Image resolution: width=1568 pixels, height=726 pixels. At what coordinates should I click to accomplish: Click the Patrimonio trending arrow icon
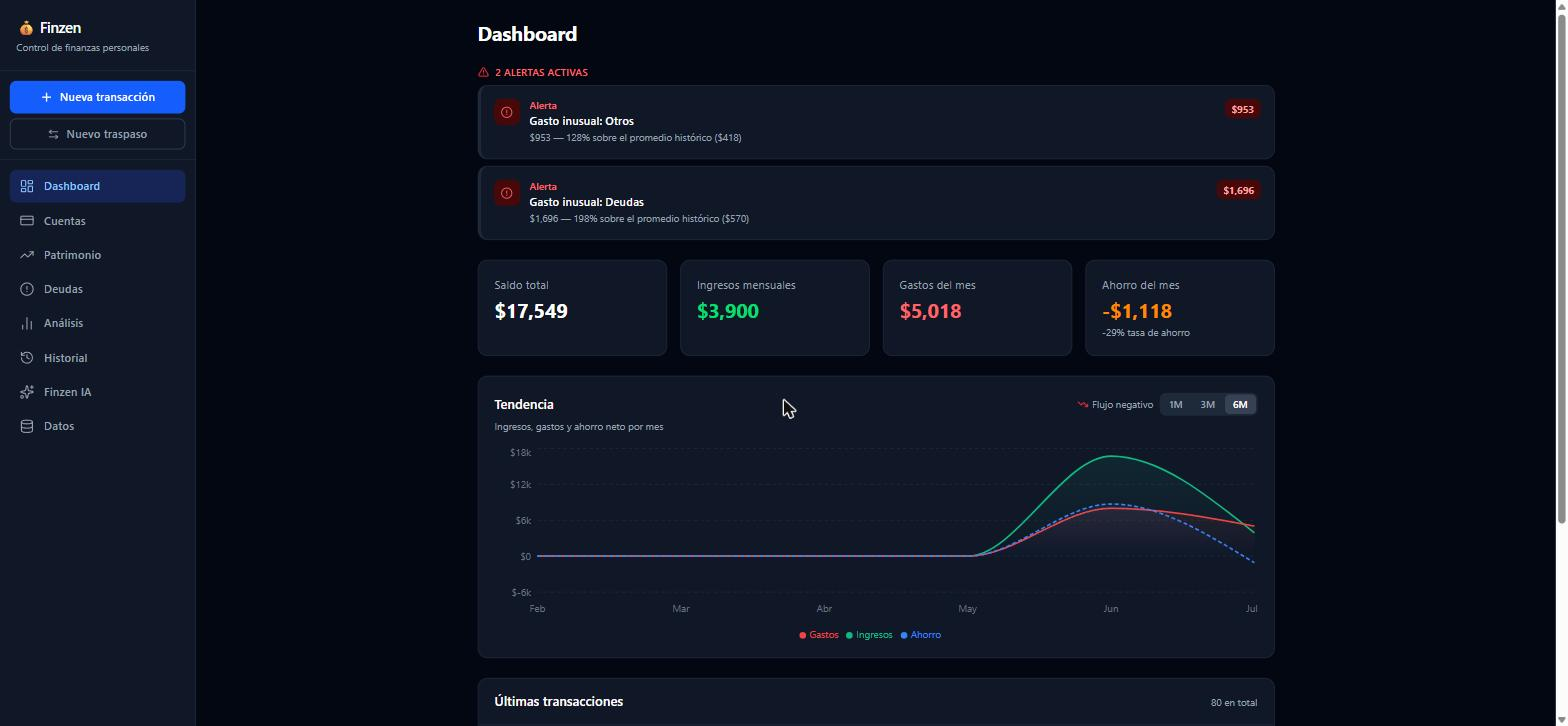click(x=27, y=255)
